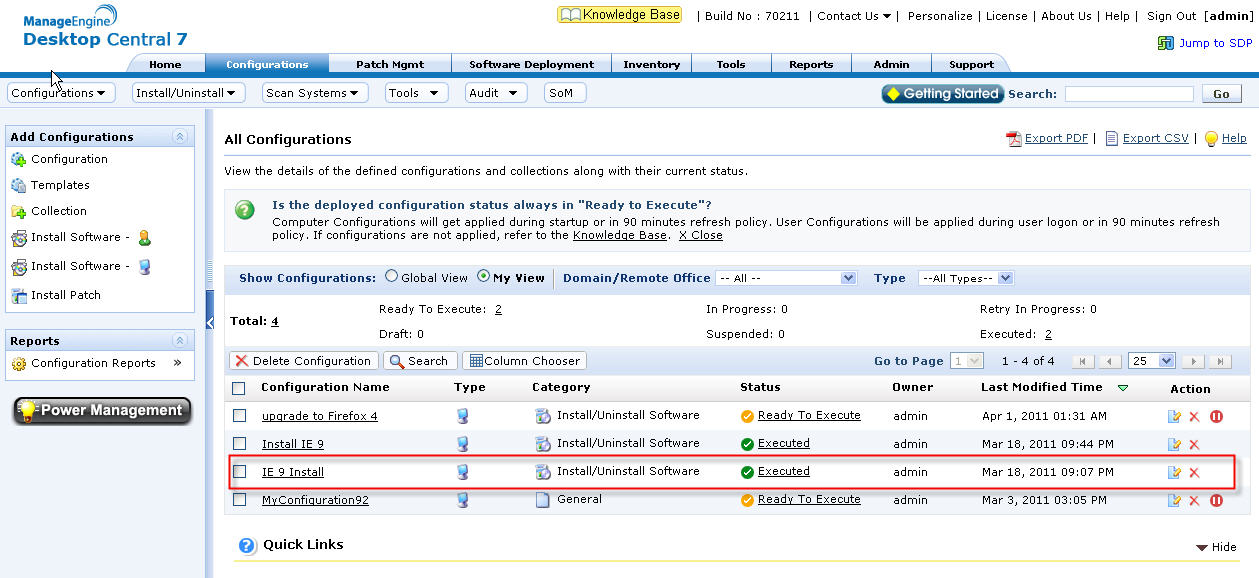Collapse the left sidebar with splitter arrow
The width and height of the screenshot is (1259, 578).
point(210,322)
